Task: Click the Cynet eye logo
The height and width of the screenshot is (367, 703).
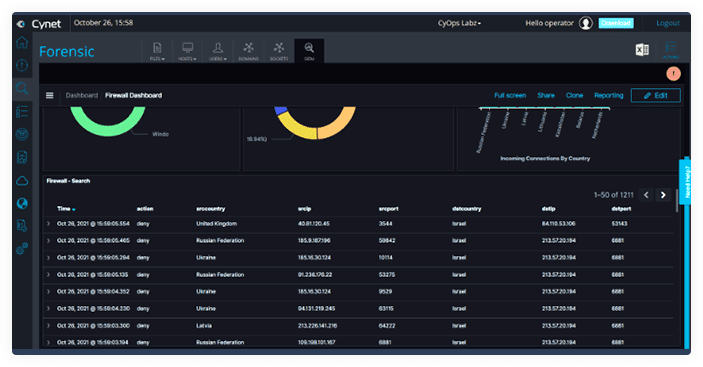Action: [x=21, y=24]
